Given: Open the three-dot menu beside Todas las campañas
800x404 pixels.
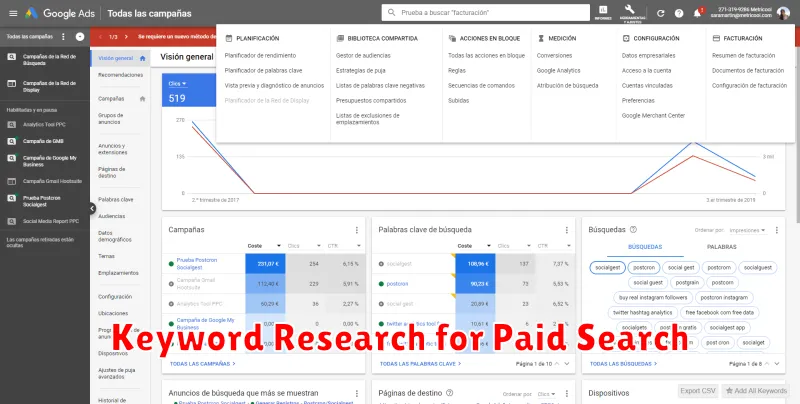Looking at the screenshot, I should coord(63,37).
